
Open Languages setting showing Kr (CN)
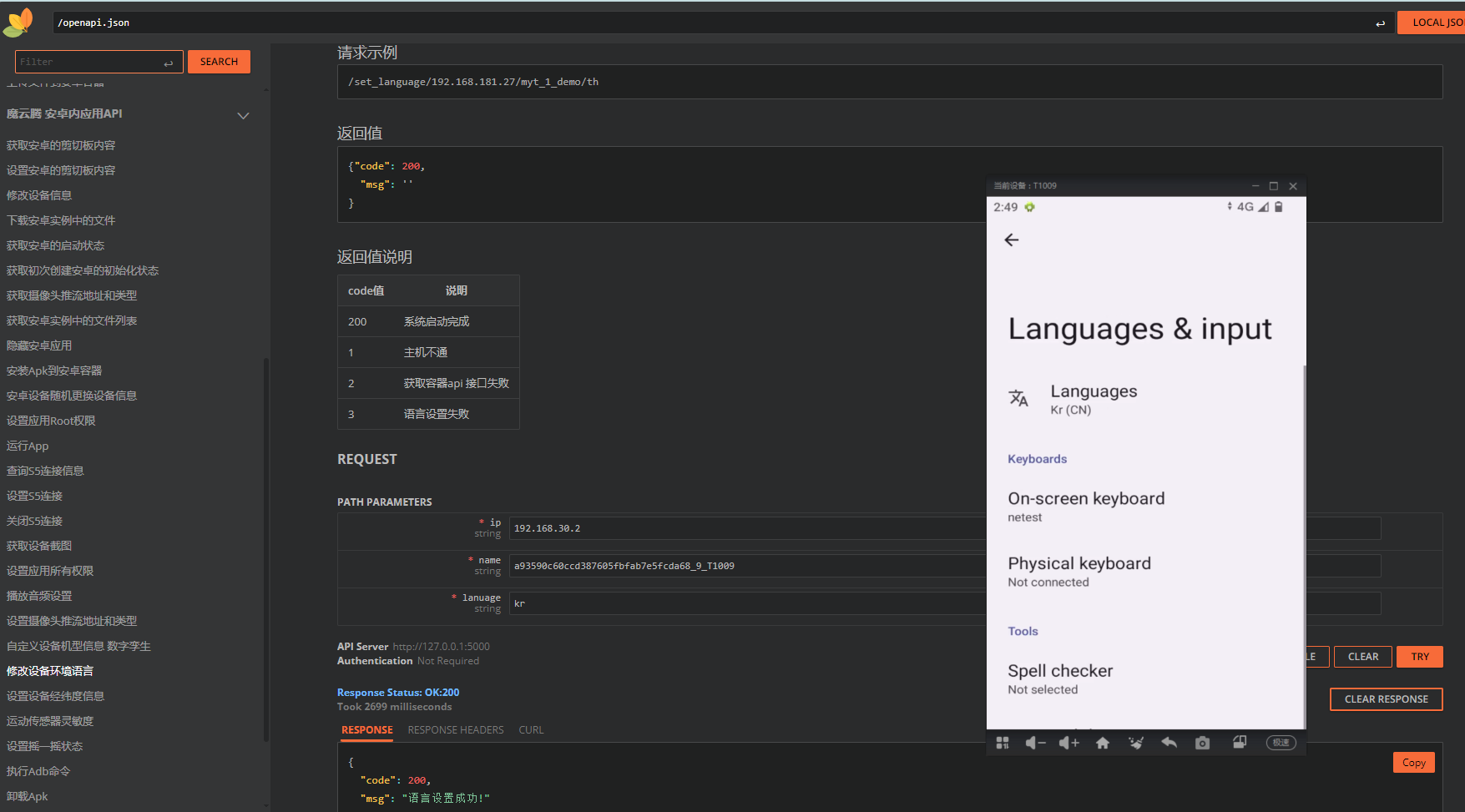click(x=1094, y=399)
